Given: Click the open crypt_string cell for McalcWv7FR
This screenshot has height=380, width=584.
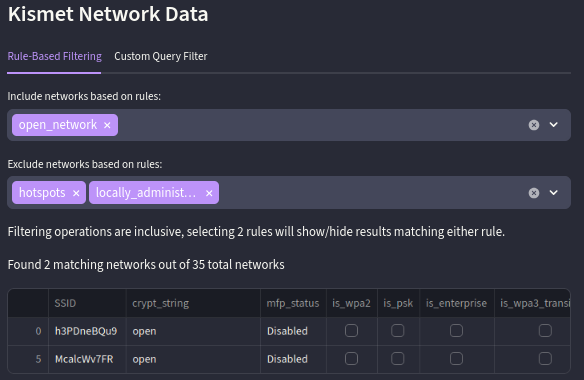Looking at the screenshot, I should coord(193,359).
